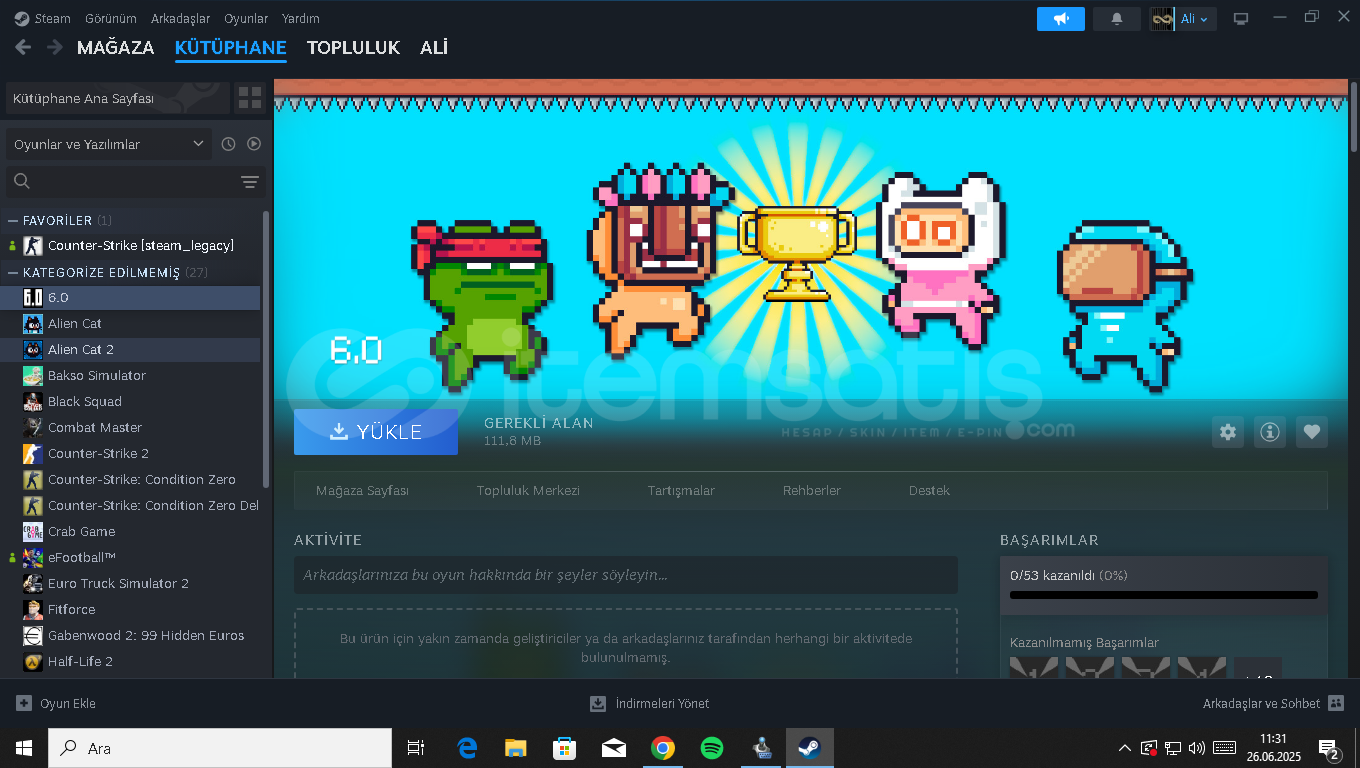Show game info icon
Screen dimensions: 1360x768
click(x=1270, y=432)
